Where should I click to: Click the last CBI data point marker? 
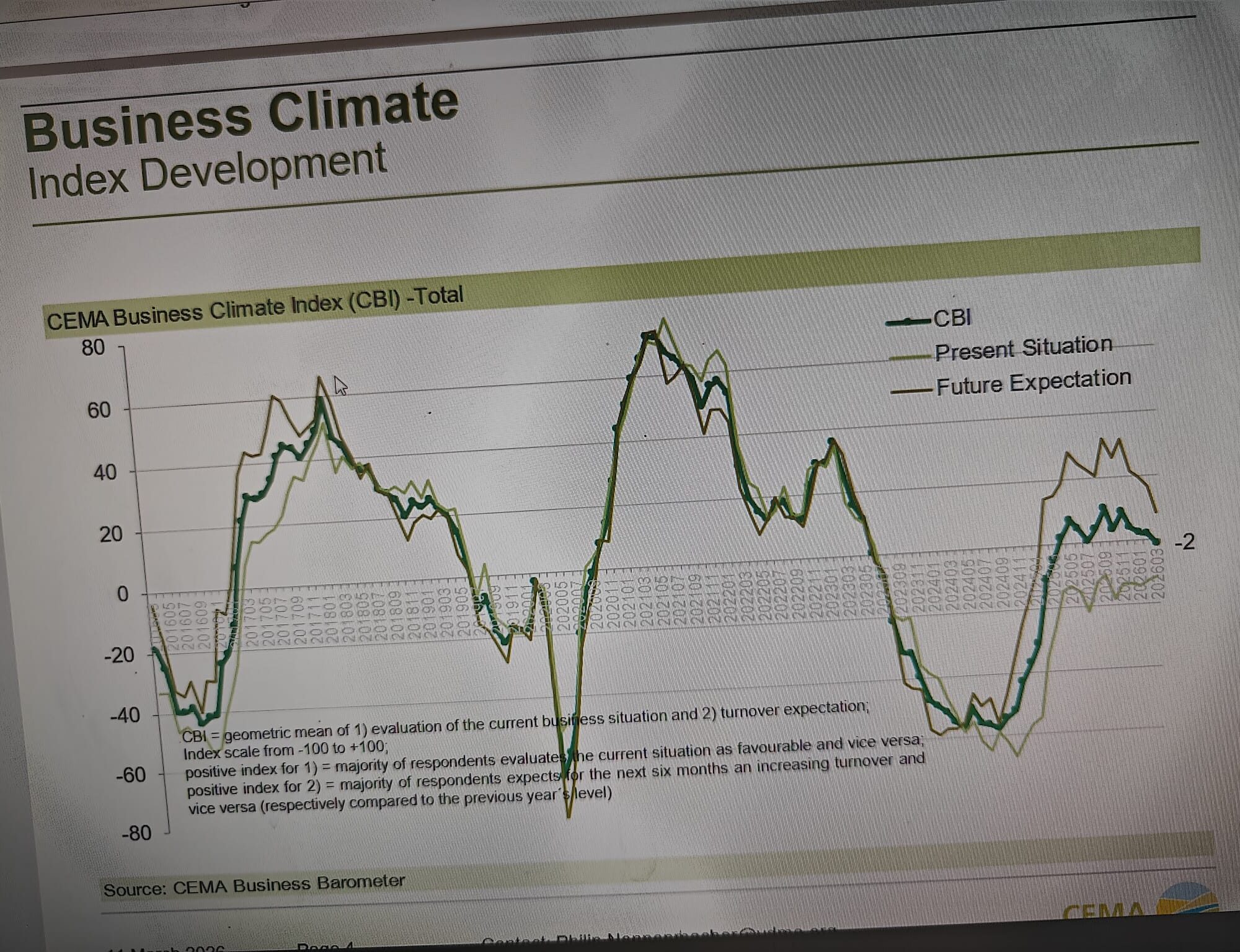pos(1157,542)
